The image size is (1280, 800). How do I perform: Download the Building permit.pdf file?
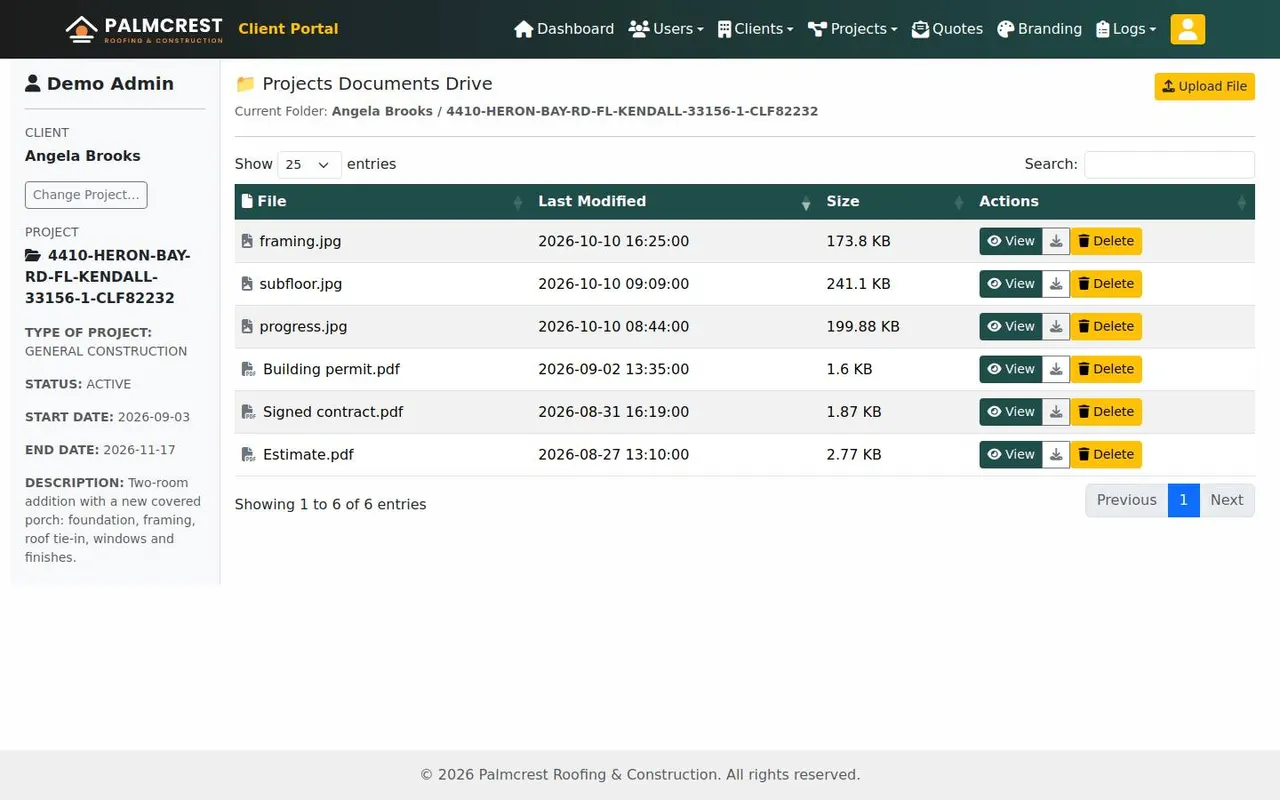point(1056,369)
